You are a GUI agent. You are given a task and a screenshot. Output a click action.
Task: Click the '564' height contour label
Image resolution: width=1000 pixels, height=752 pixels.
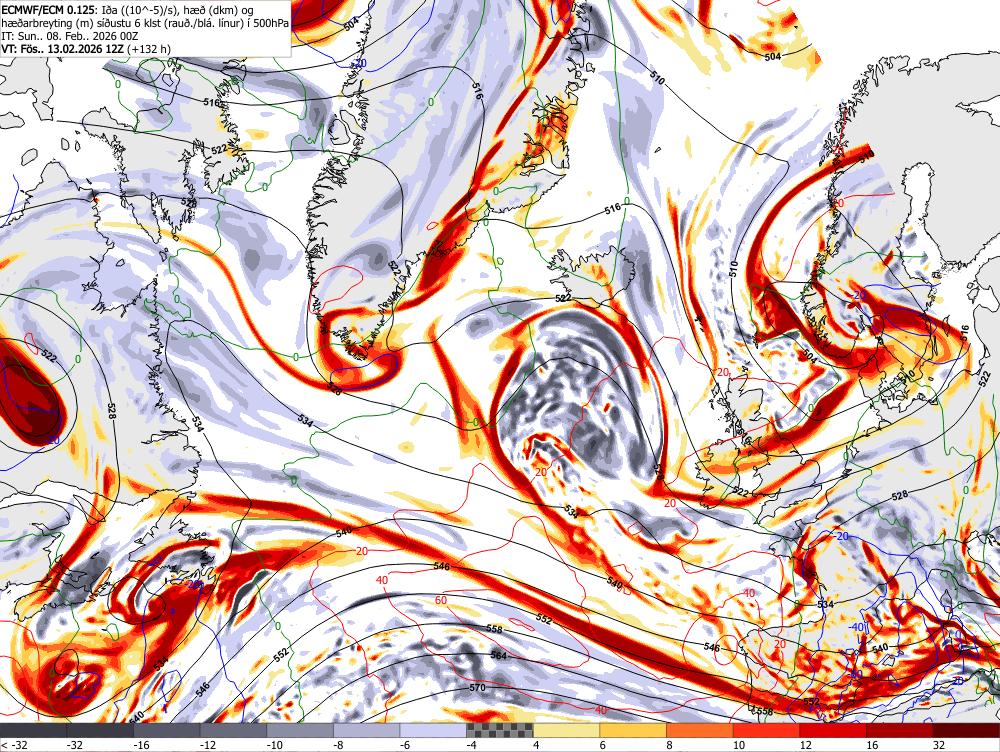click(x=499, y=655)
